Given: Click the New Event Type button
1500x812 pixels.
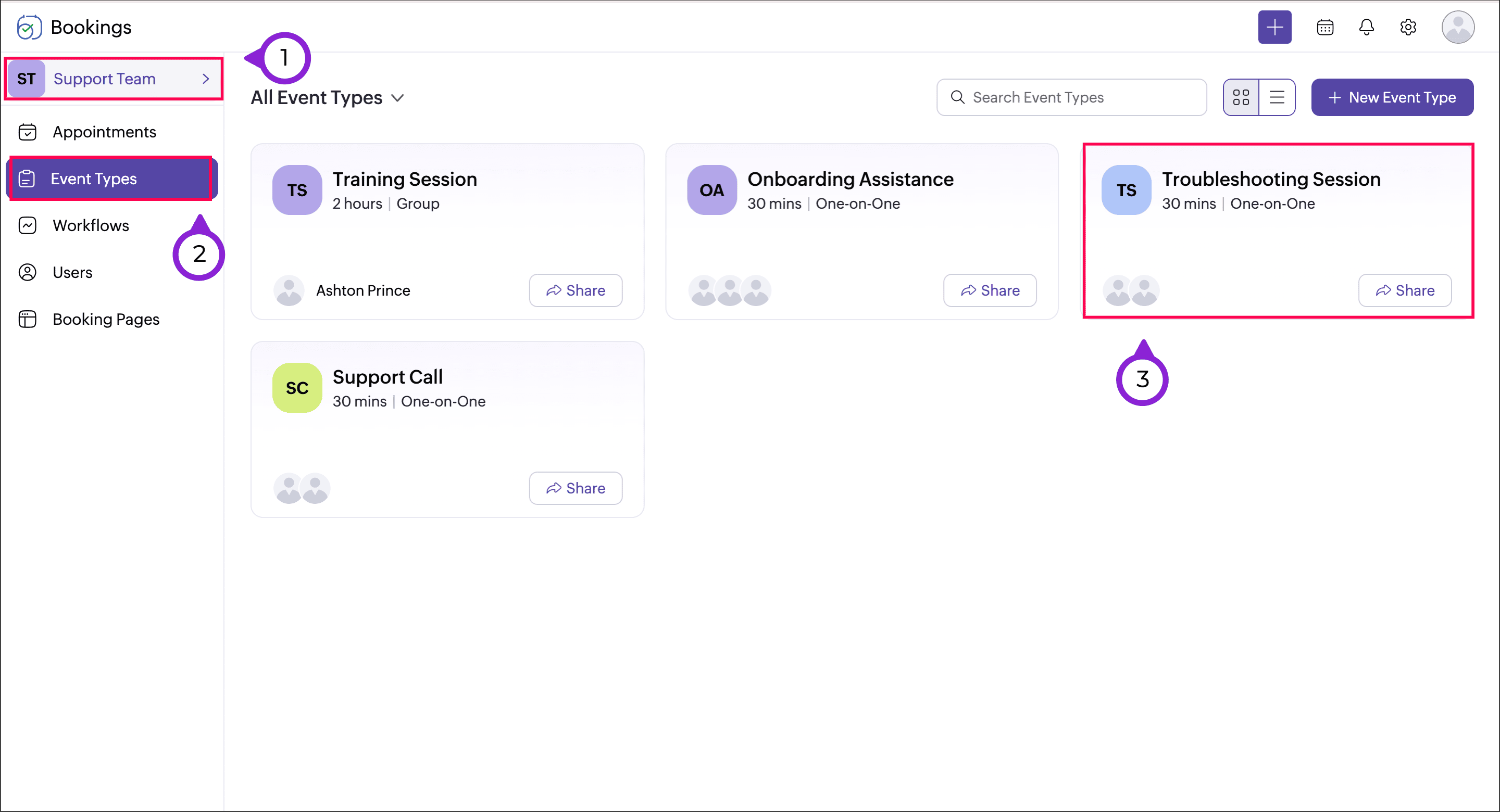Looking at the screenshot, I should click(1392, 97).
